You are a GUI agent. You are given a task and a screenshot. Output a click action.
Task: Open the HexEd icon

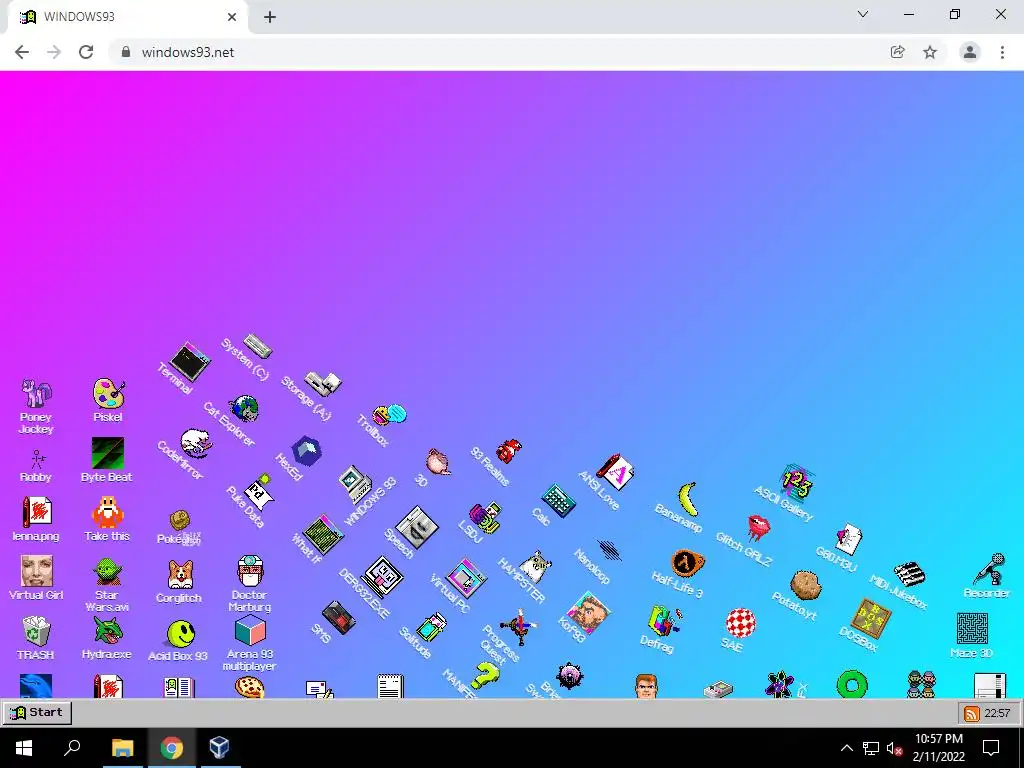pyautogui.click(x=306, y=451)
